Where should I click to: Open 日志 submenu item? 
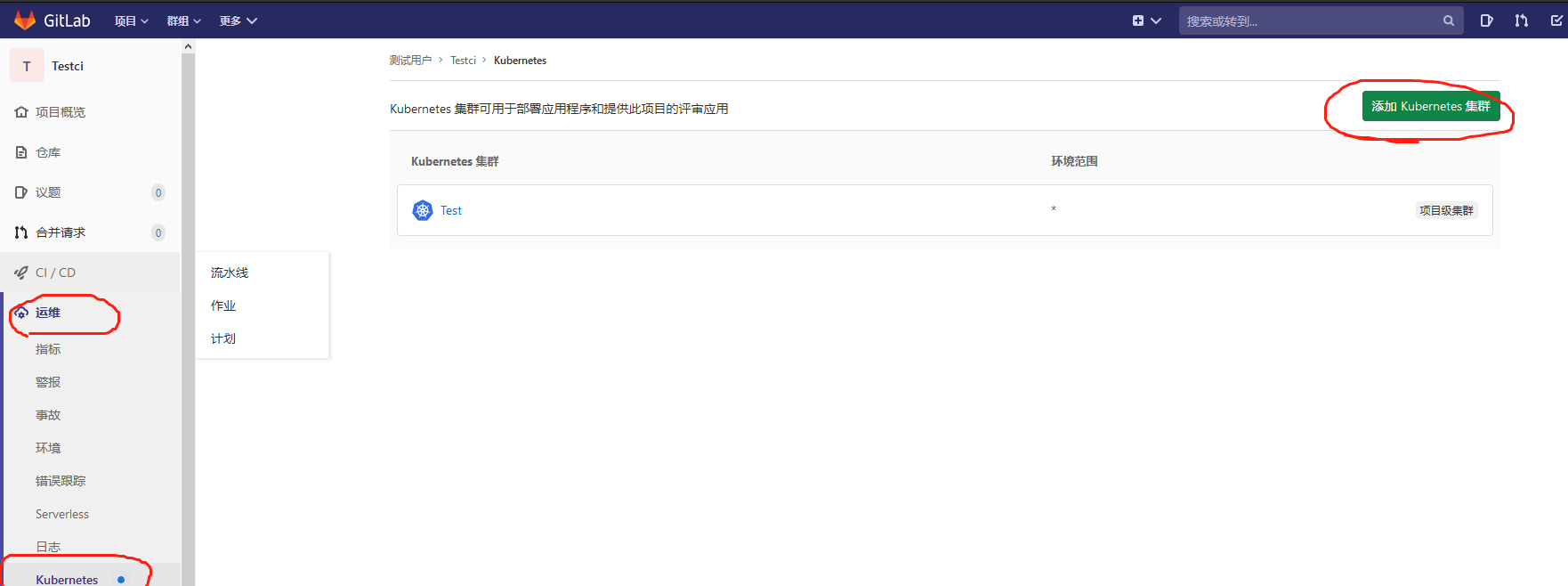pos(48,547)
